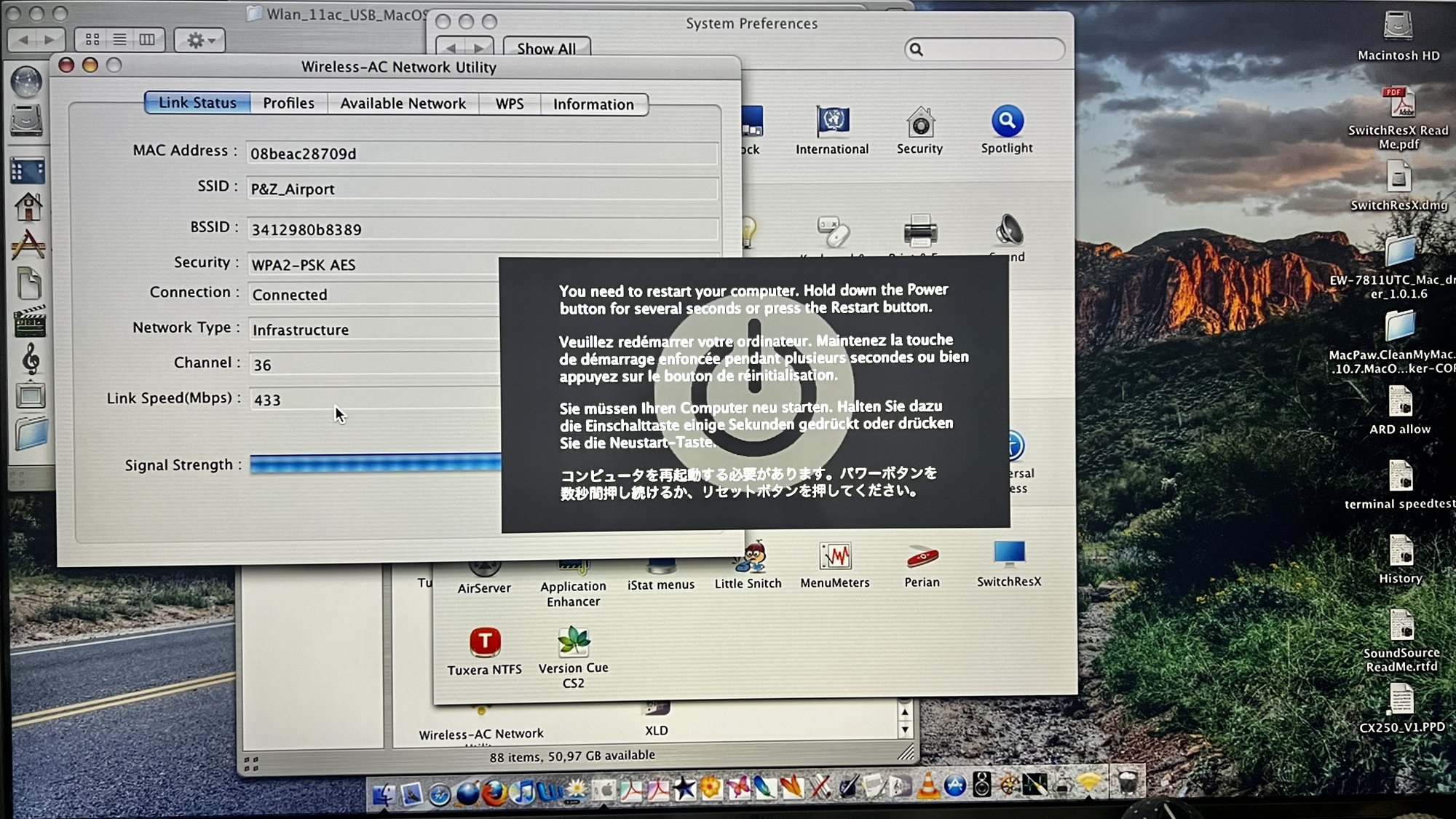The height and width of the screenshot is (819, 1456).
Task: Select Pictures frame in Finder sidebar
Action: [x=31, y=395]
